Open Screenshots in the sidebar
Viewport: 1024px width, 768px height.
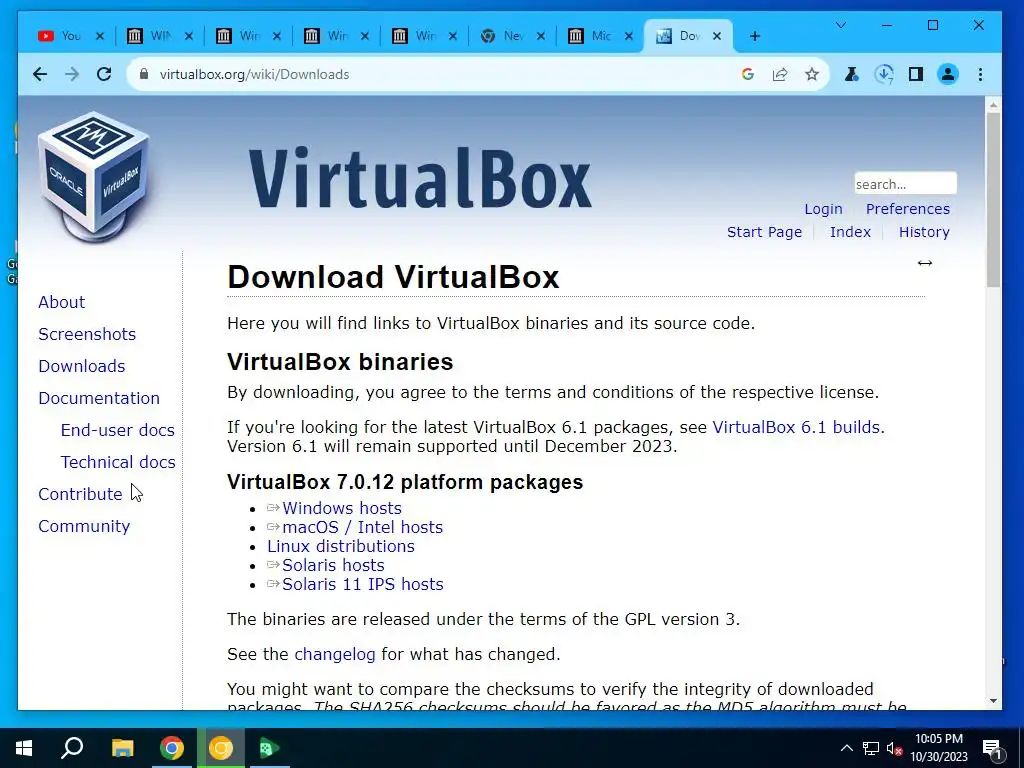87,334
